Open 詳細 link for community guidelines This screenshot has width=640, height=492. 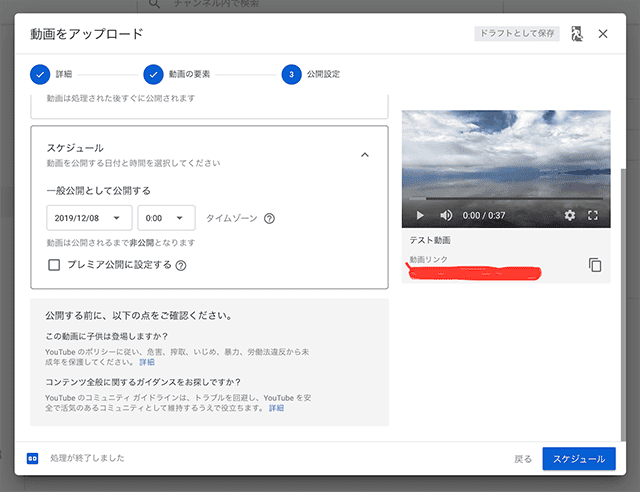[276, 408]
